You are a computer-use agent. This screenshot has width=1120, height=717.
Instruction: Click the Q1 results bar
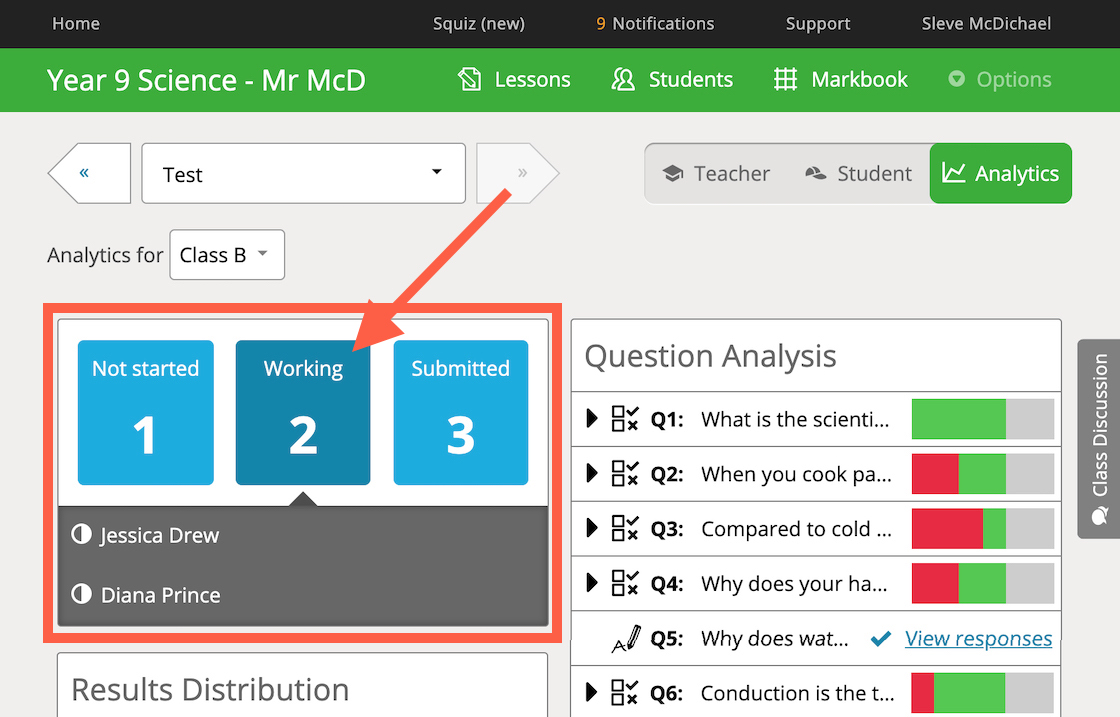coord(983,418)
